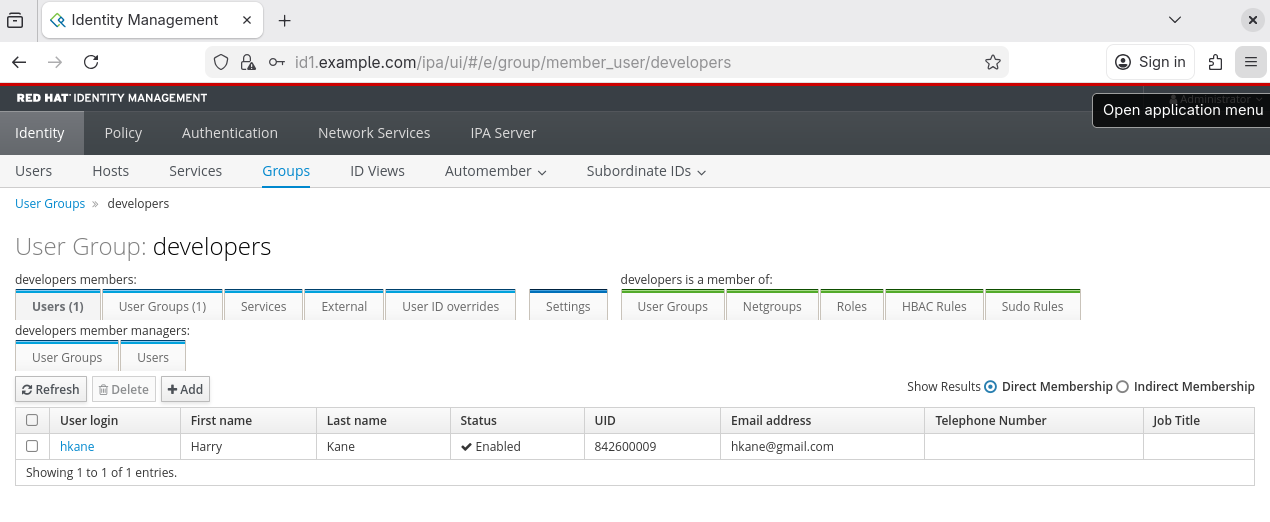Select the Users (1) members tab
The width and height of the screenshot is (1270, 522).
pyautogui.click(x=58, y=306)
